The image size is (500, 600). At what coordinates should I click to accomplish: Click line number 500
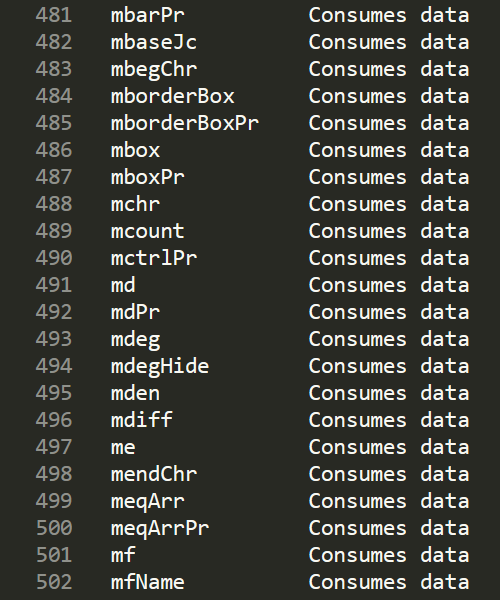pyautogui.click(x=54, y=528)
